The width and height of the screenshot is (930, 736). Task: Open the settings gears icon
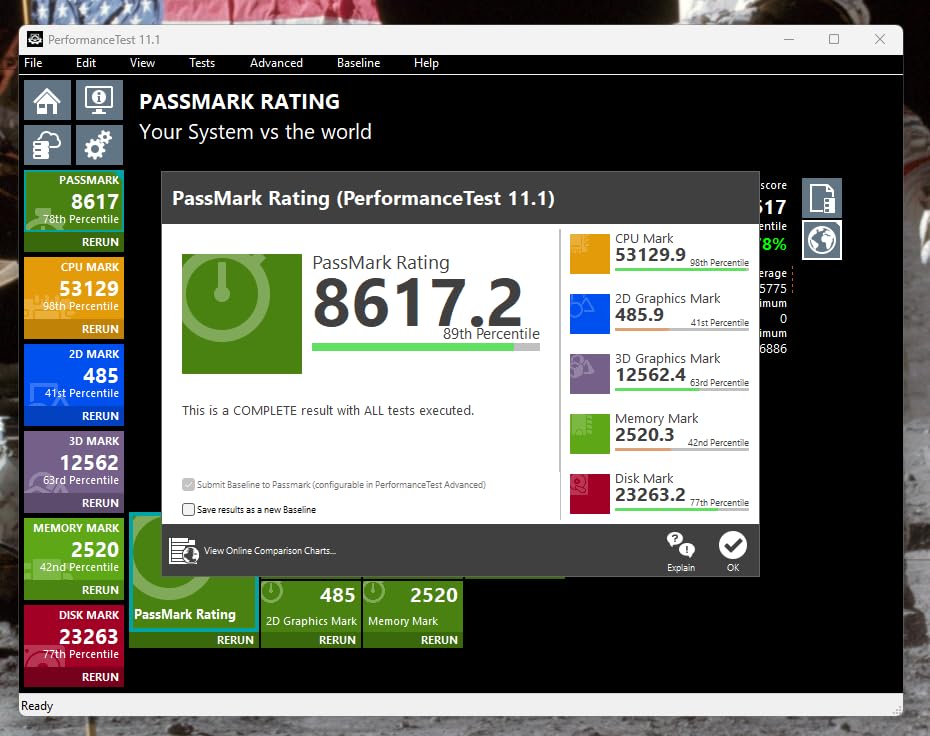pyautogui.click(x=99, y=145)
